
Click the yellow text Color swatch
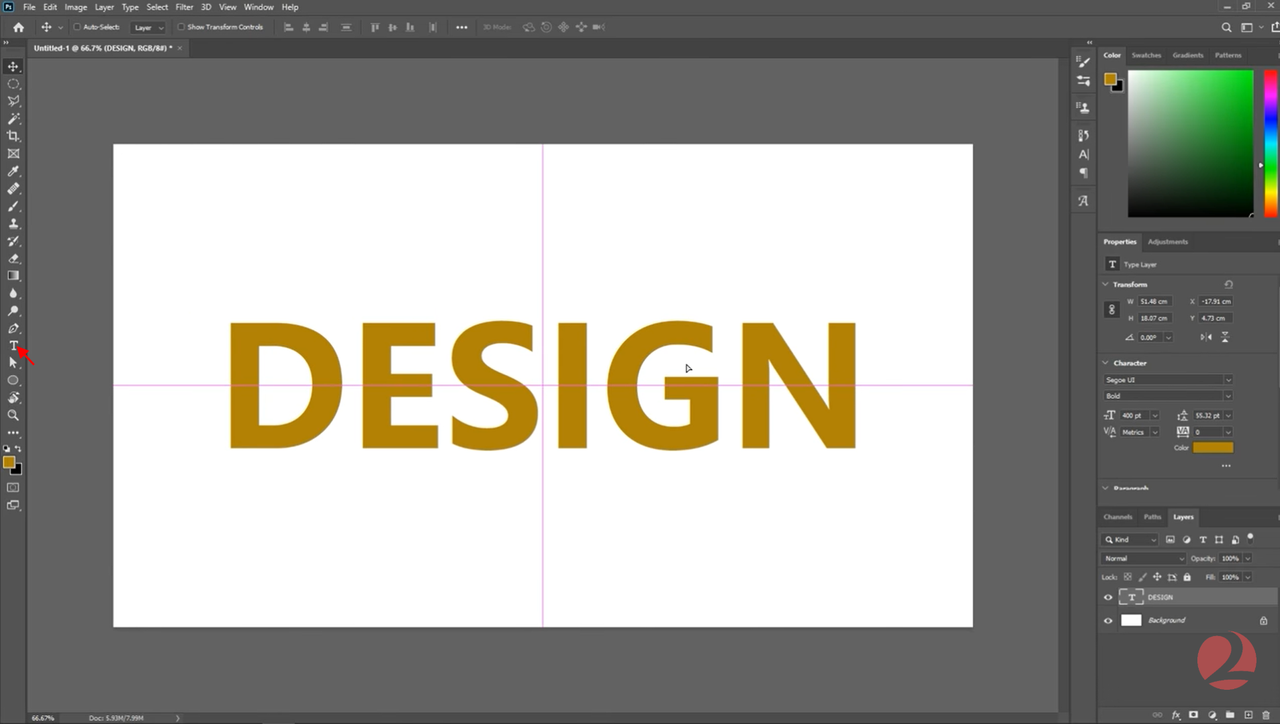pos(1213,447)
